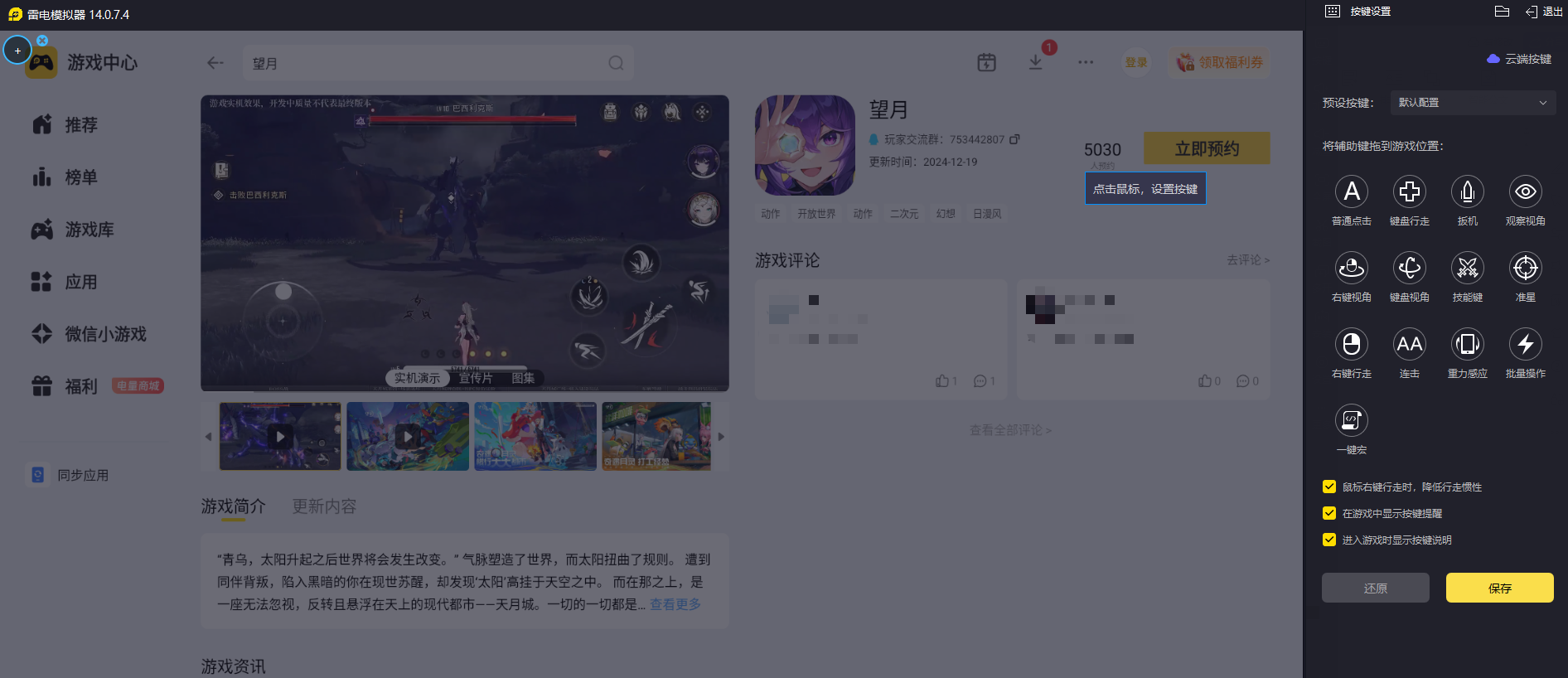Select the 键盘行走 D-pad icon
This screenshot has width=1568, height=678.
coord(1410,191)
